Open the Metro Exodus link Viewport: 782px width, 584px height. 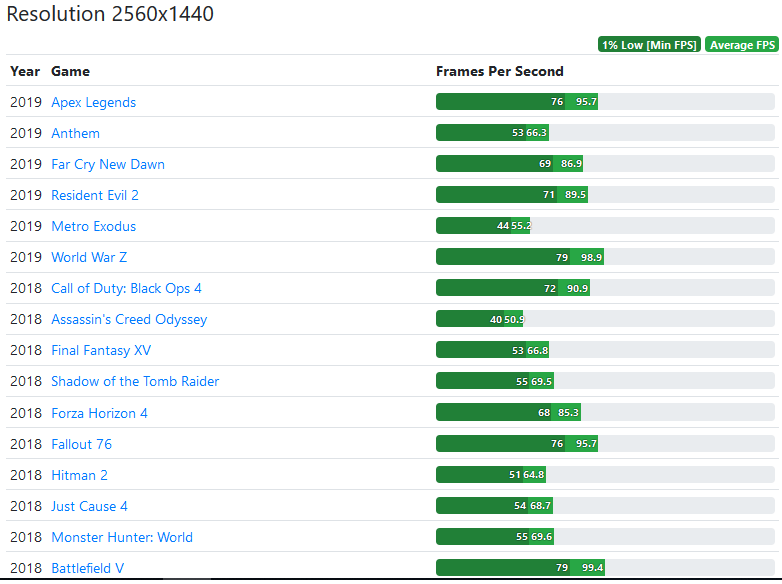click(x=93, y=226)
